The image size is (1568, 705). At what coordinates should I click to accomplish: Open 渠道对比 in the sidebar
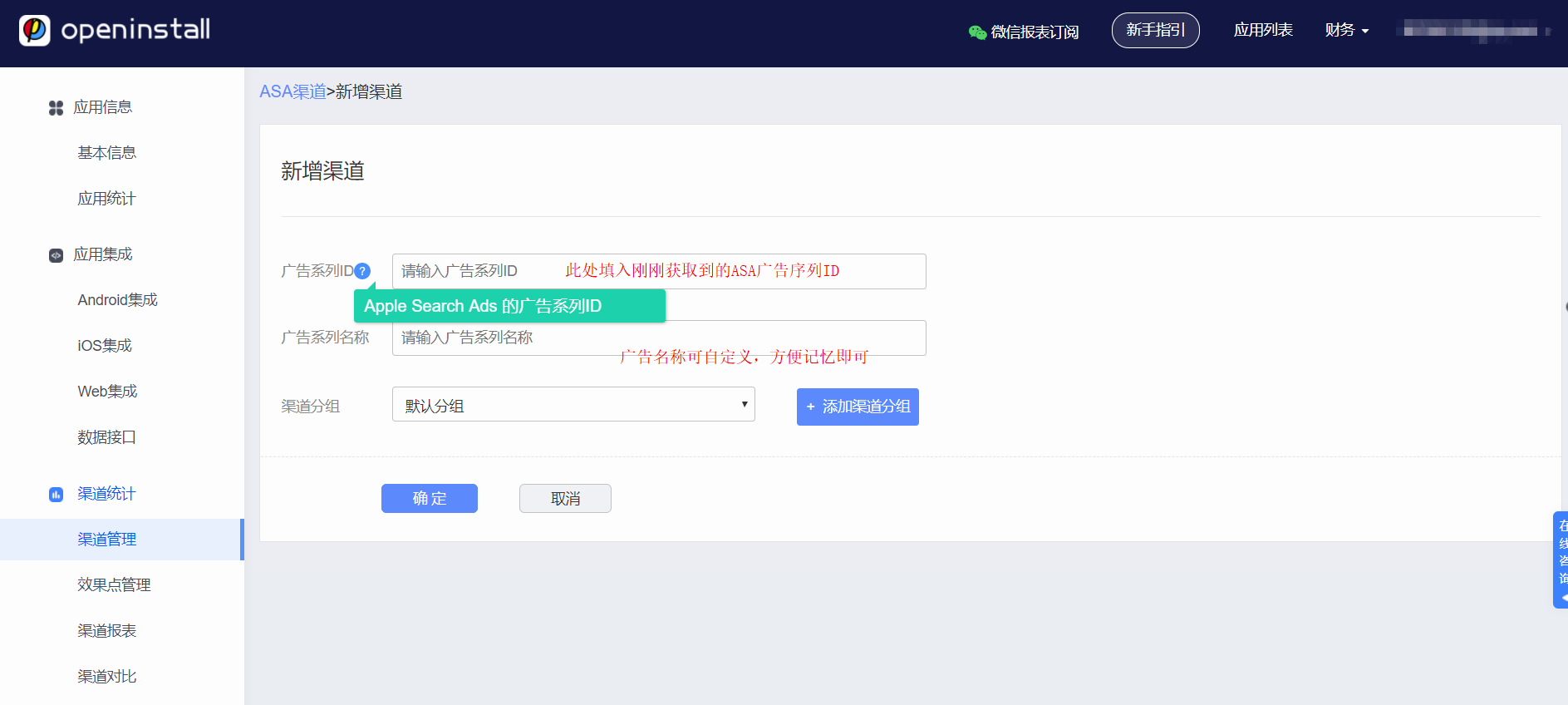coord(106,677)
